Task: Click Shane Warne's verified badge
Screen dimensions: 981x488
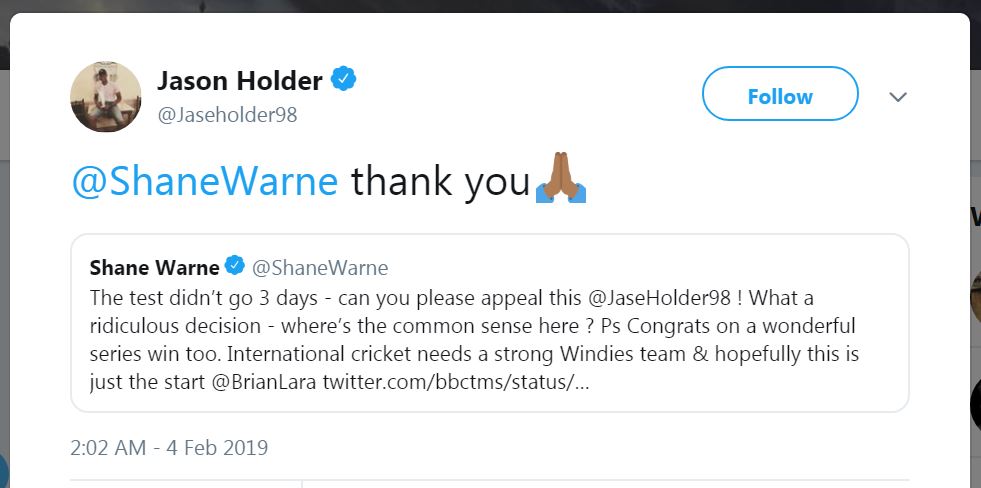Action: [235, 267]
